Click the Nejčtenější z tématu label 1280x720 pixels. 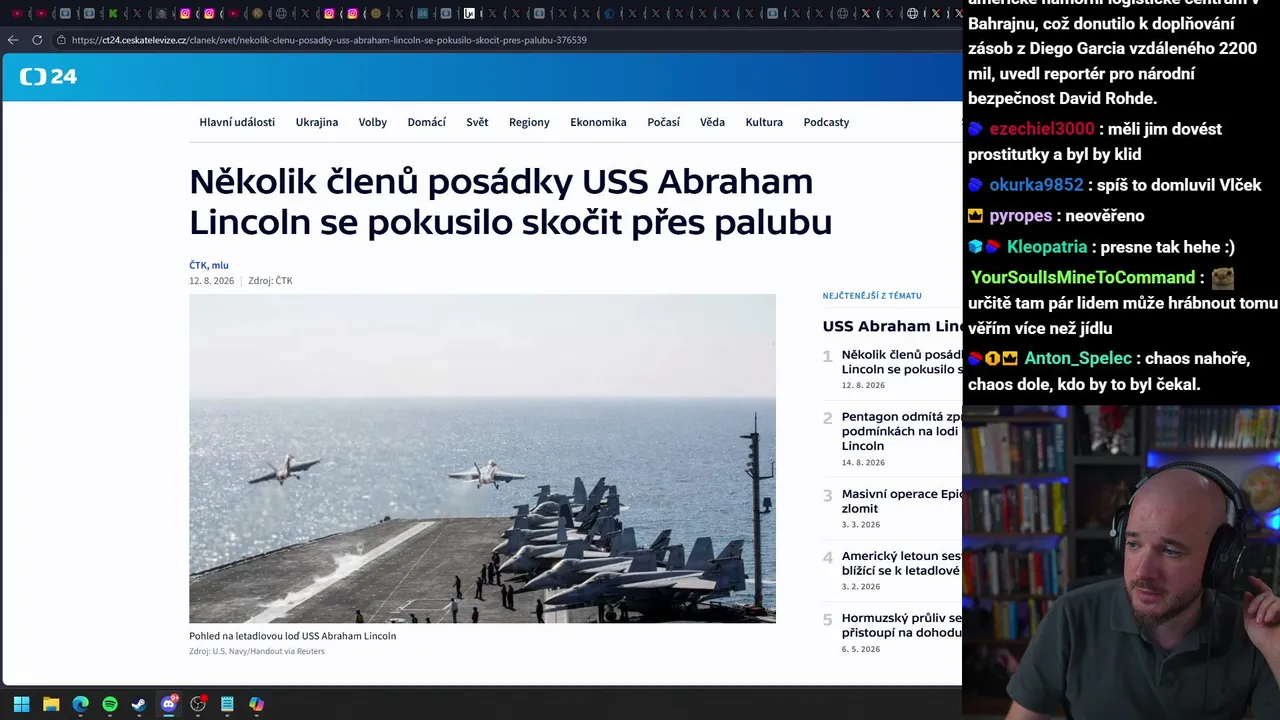[872, 296]
